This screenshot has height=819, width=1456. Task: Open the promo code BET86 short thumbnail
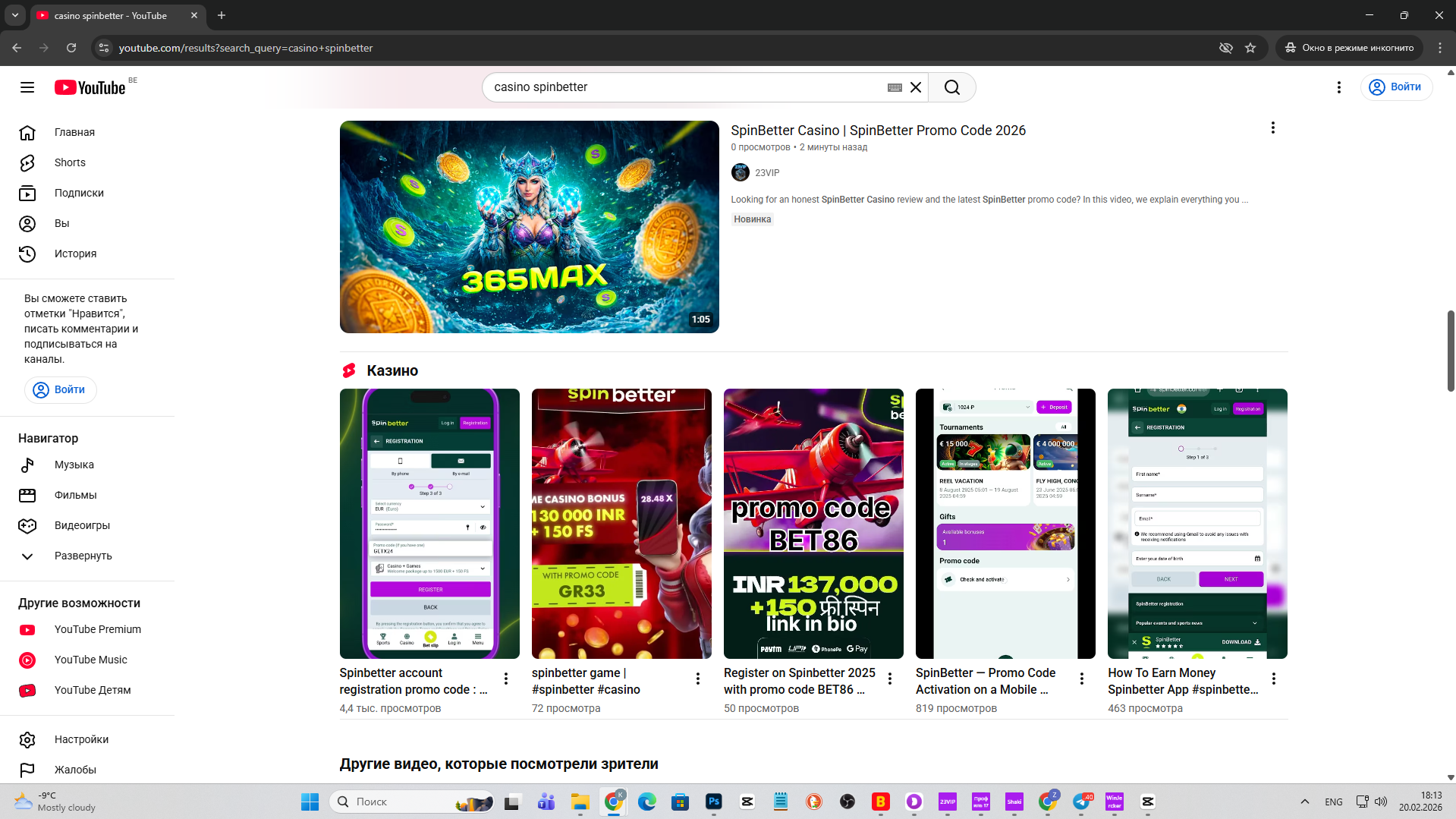pyautogui.click(x=813, y=523)
